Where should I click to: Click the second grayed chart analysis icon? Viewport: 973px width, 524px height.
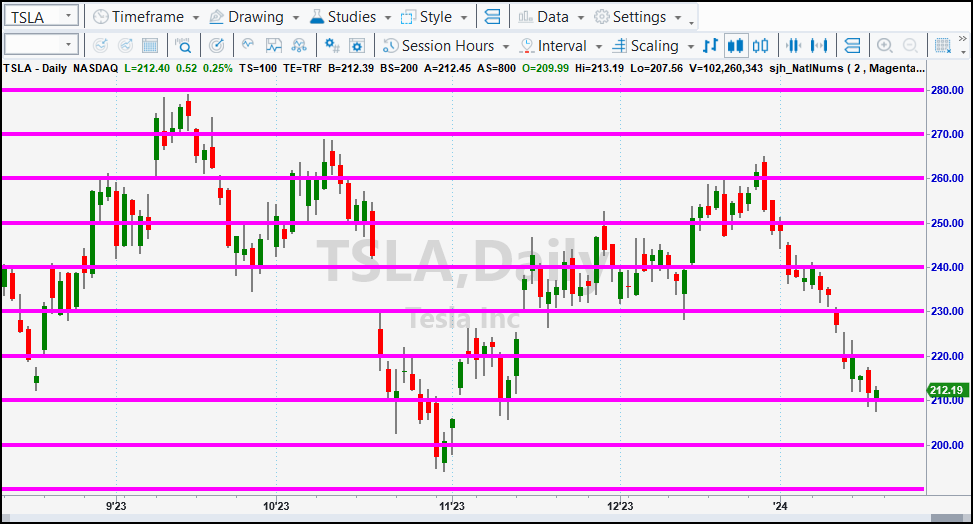[125, 45]
